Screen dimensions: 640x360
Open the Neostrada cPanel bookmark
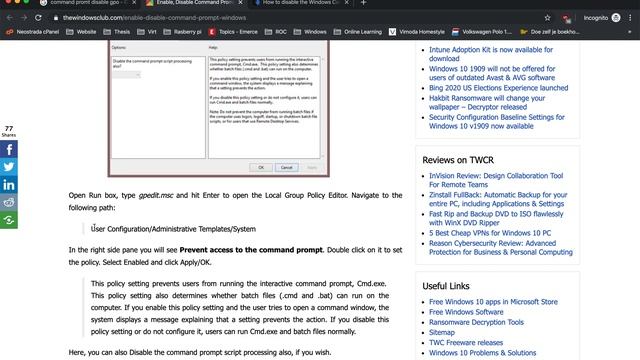(33, 32)
